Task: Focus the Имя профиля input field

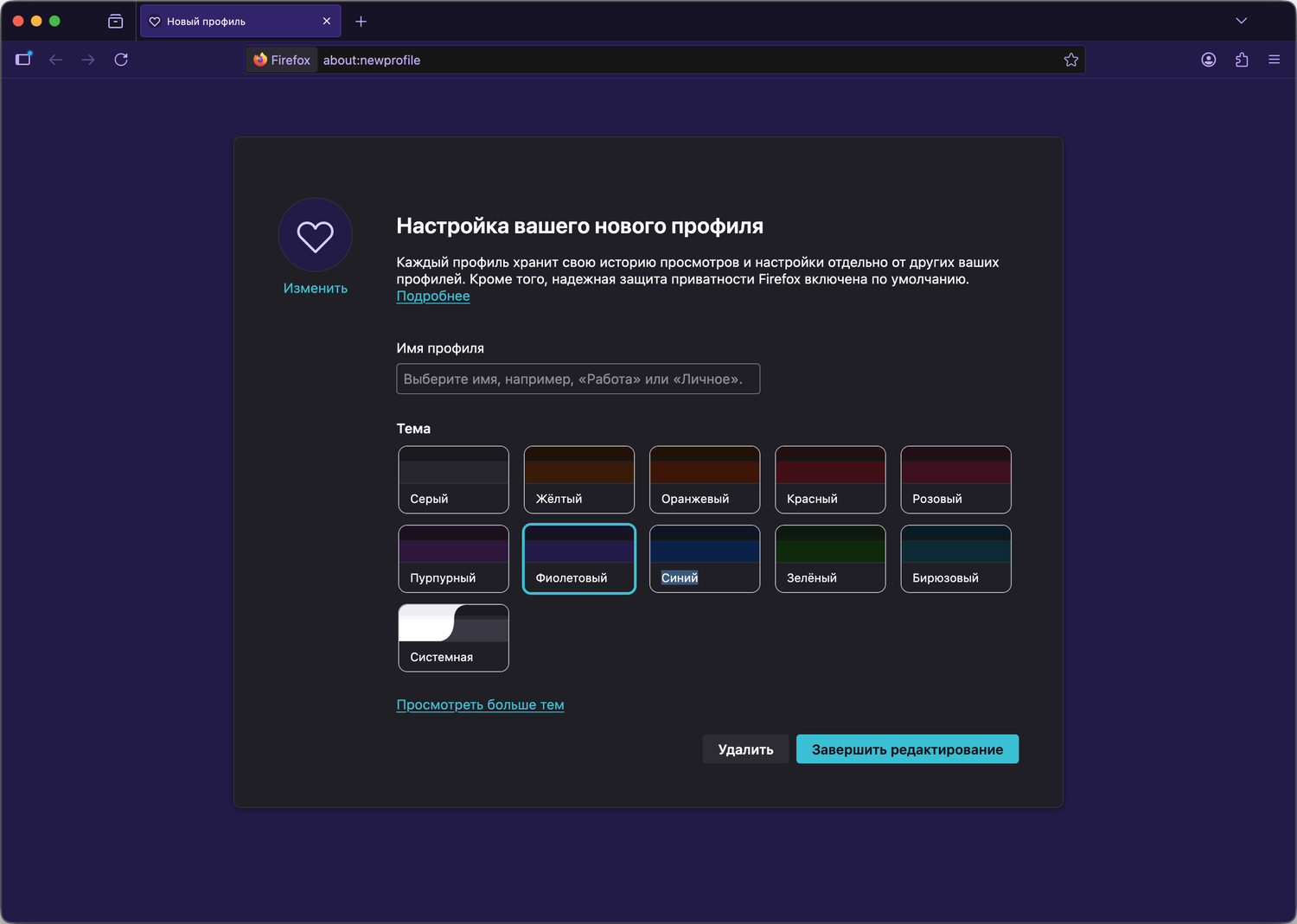Action: click(578, 379)
